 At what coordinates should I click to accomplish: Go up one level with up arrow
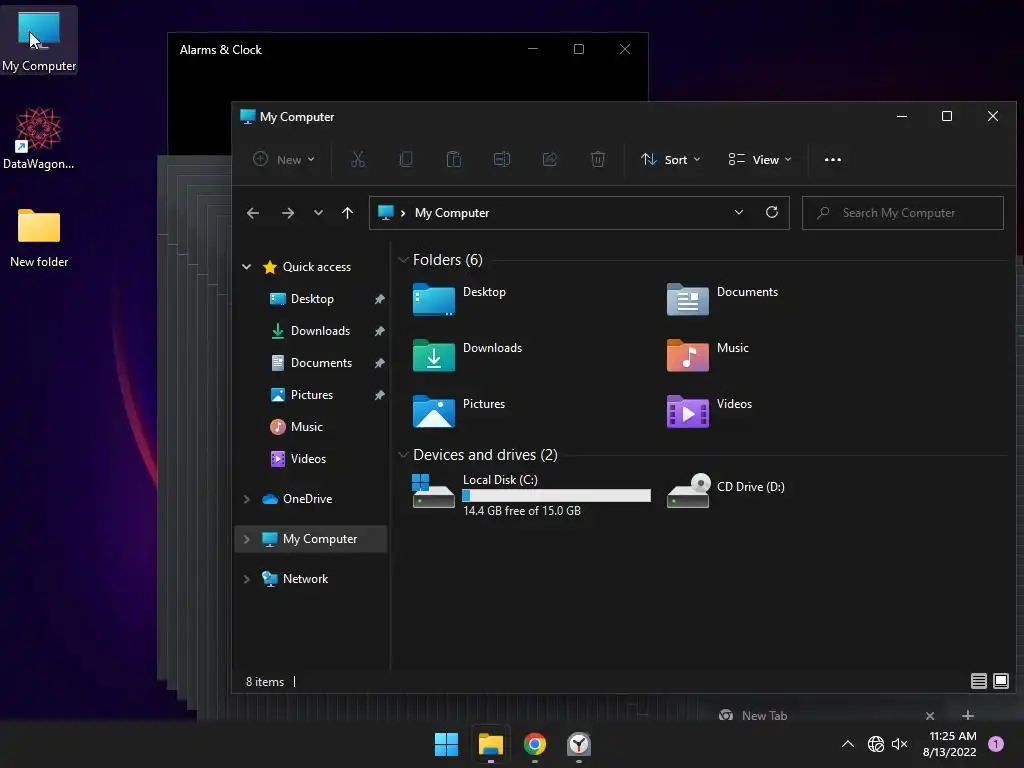[x=347, y=213]
